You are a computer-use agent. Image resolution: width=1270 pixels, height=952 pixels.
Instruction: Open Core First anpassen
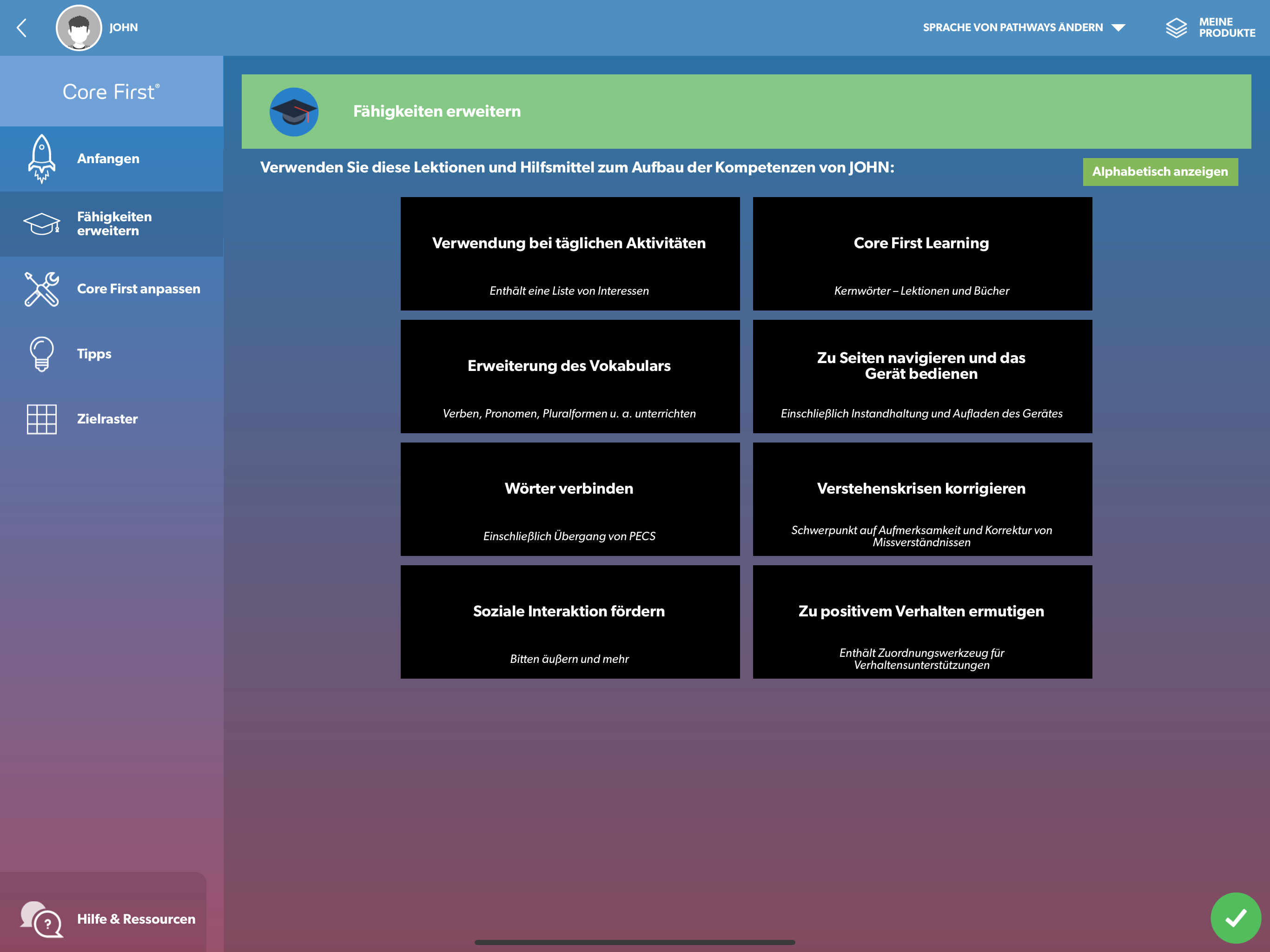112,289
